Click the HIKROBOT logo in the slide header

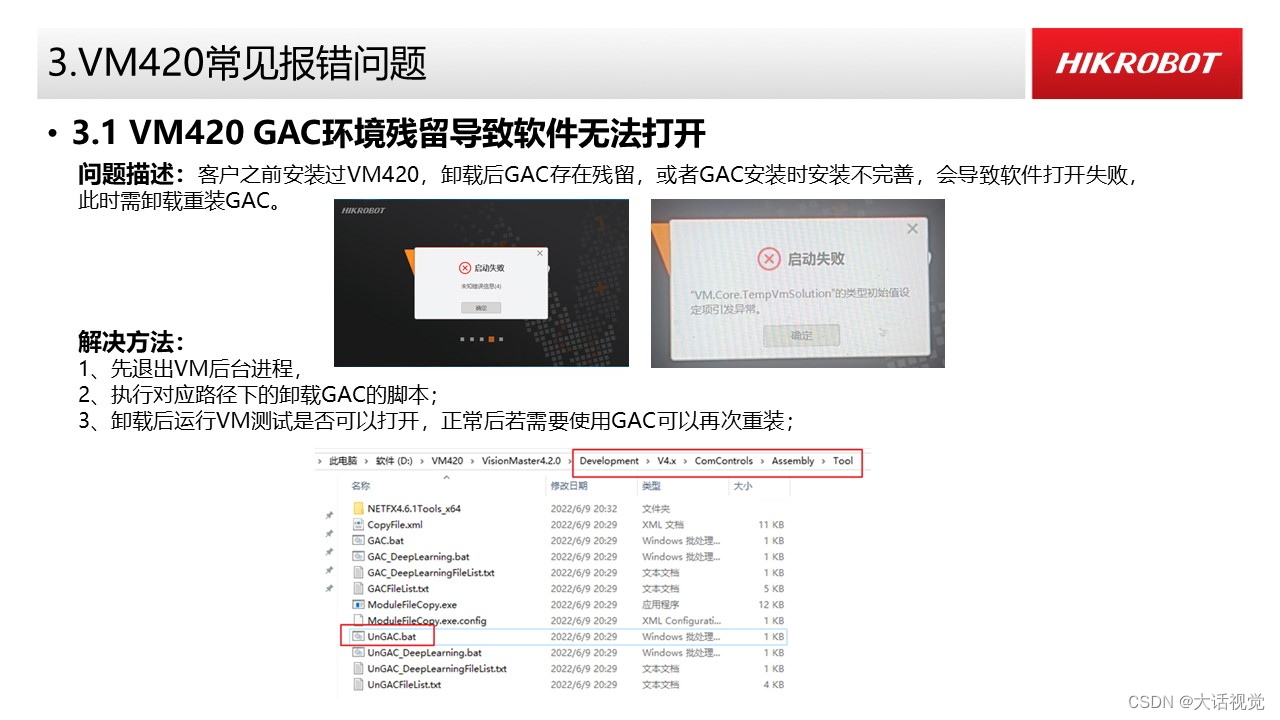1137,63
